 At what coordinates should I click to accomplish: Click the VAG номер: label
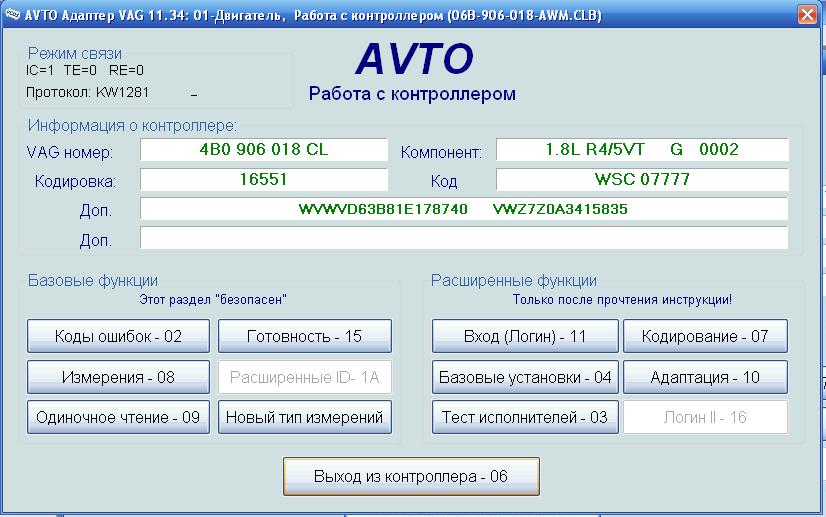(70, 152)
